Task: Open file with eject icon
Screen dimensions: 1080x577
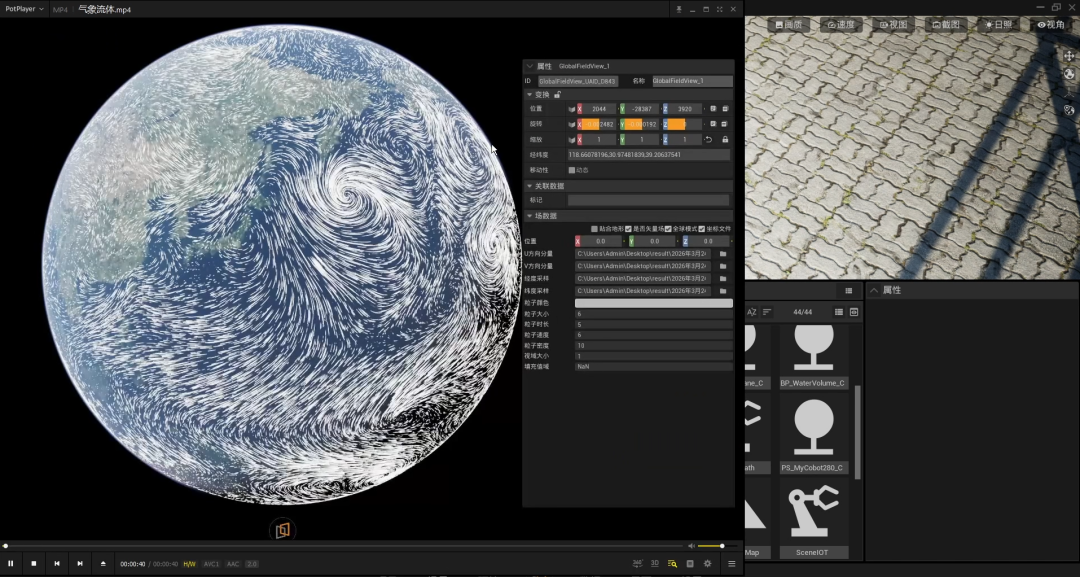Action: [103, 563]
